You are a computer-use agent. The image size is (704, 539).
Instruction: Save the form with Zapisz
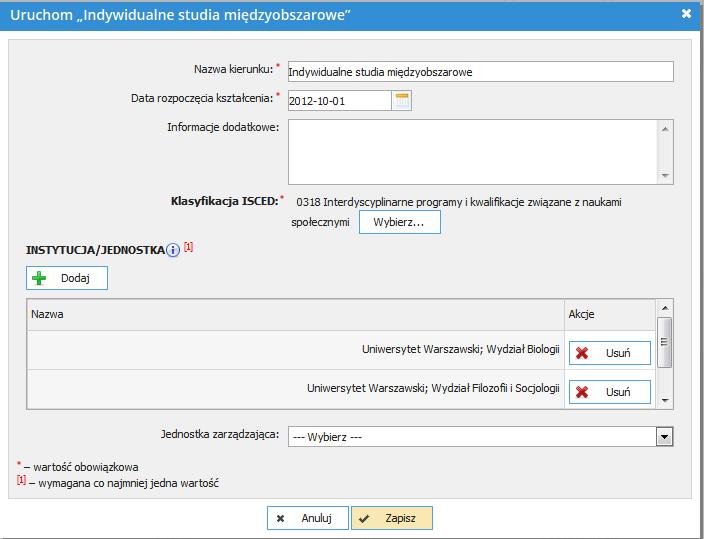click(x=392, y=518)
